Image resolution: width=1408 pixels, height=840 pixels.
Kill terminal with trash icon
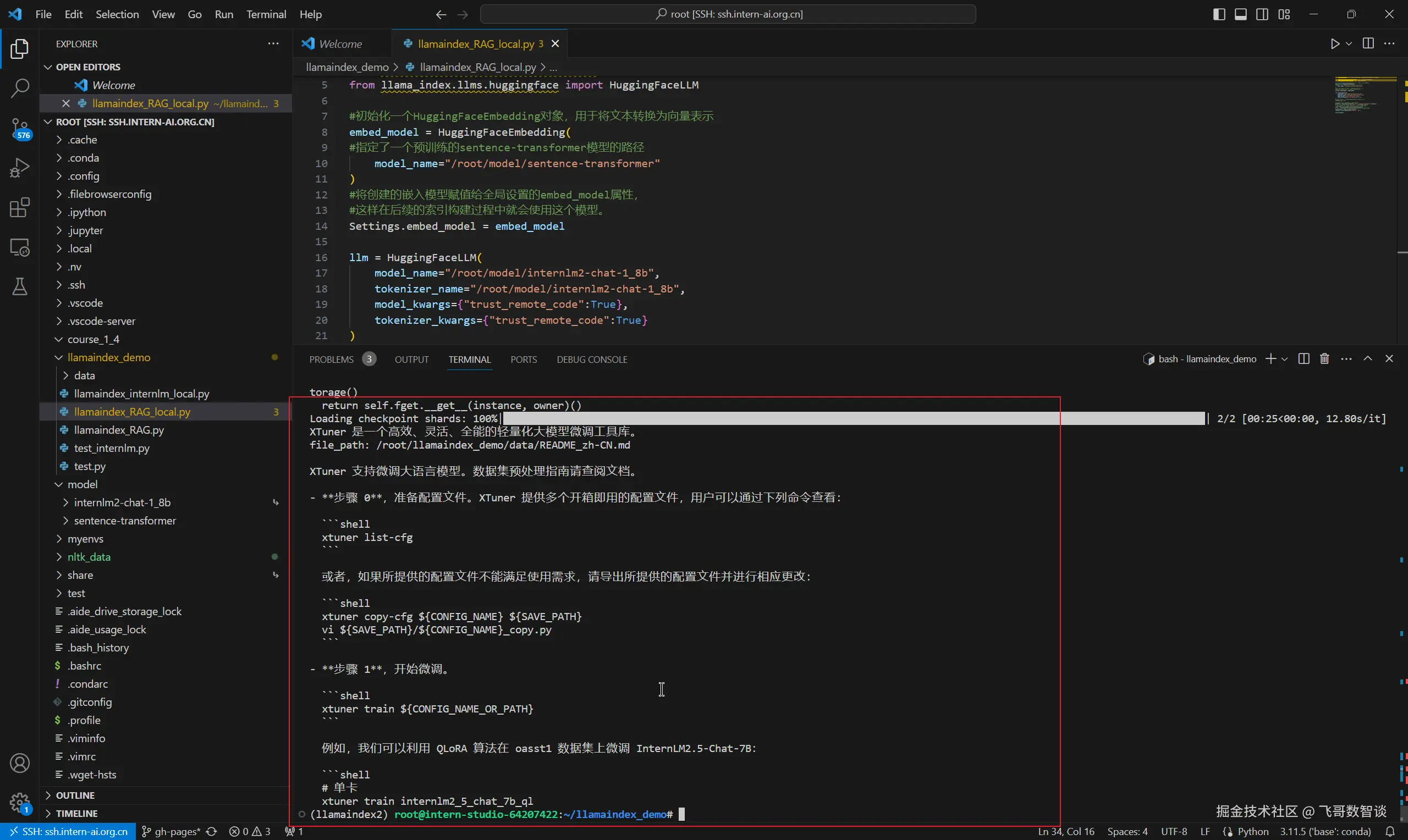1324,359
